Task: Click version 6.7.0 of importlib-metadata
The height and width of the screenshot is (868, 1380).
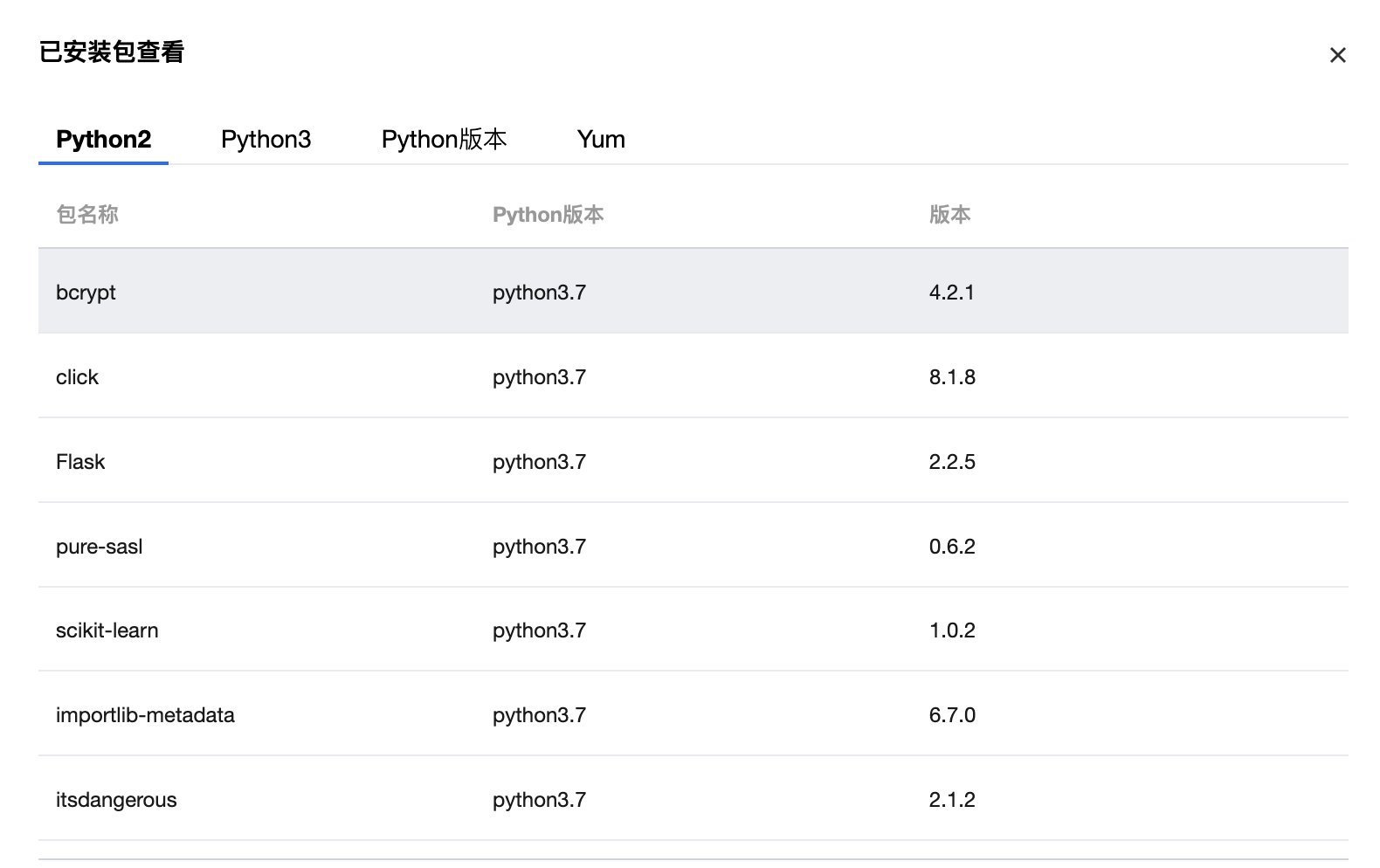Action: [952, 715]
